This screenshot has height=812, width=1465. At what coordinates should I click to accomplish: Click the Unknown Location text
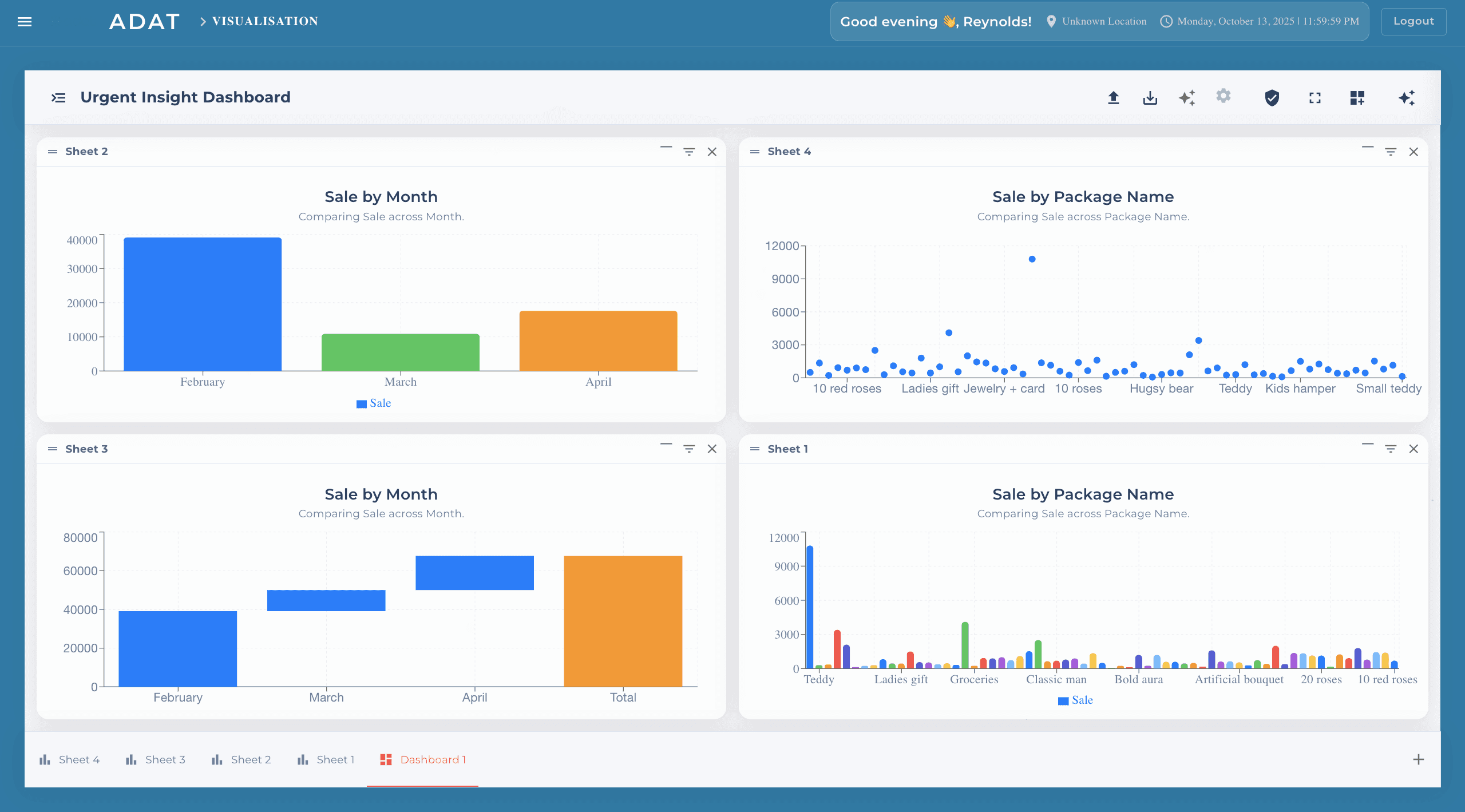(x=1104, y=21)
